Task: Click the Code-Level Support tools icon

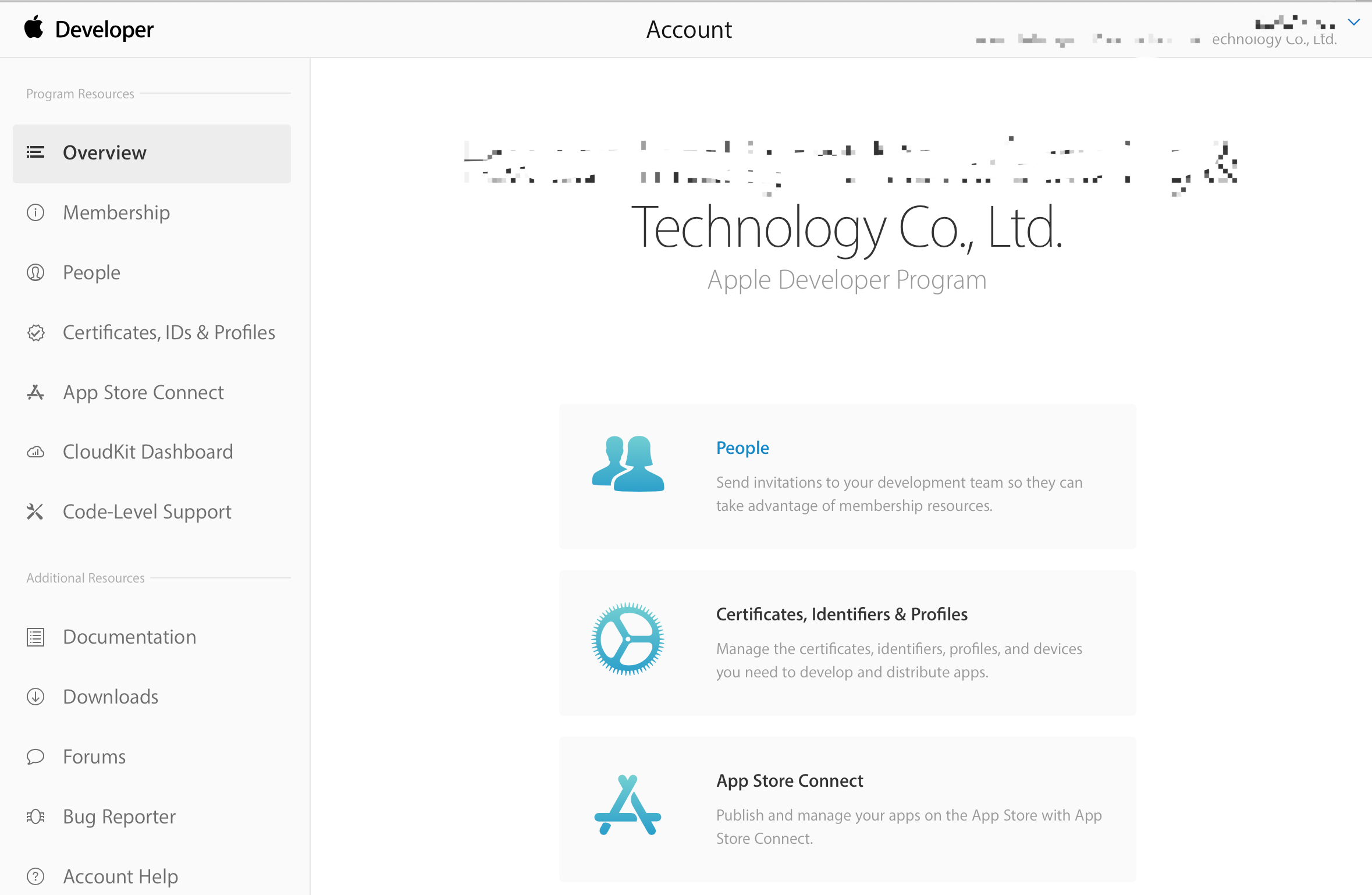Action: [x=35, y=512]
